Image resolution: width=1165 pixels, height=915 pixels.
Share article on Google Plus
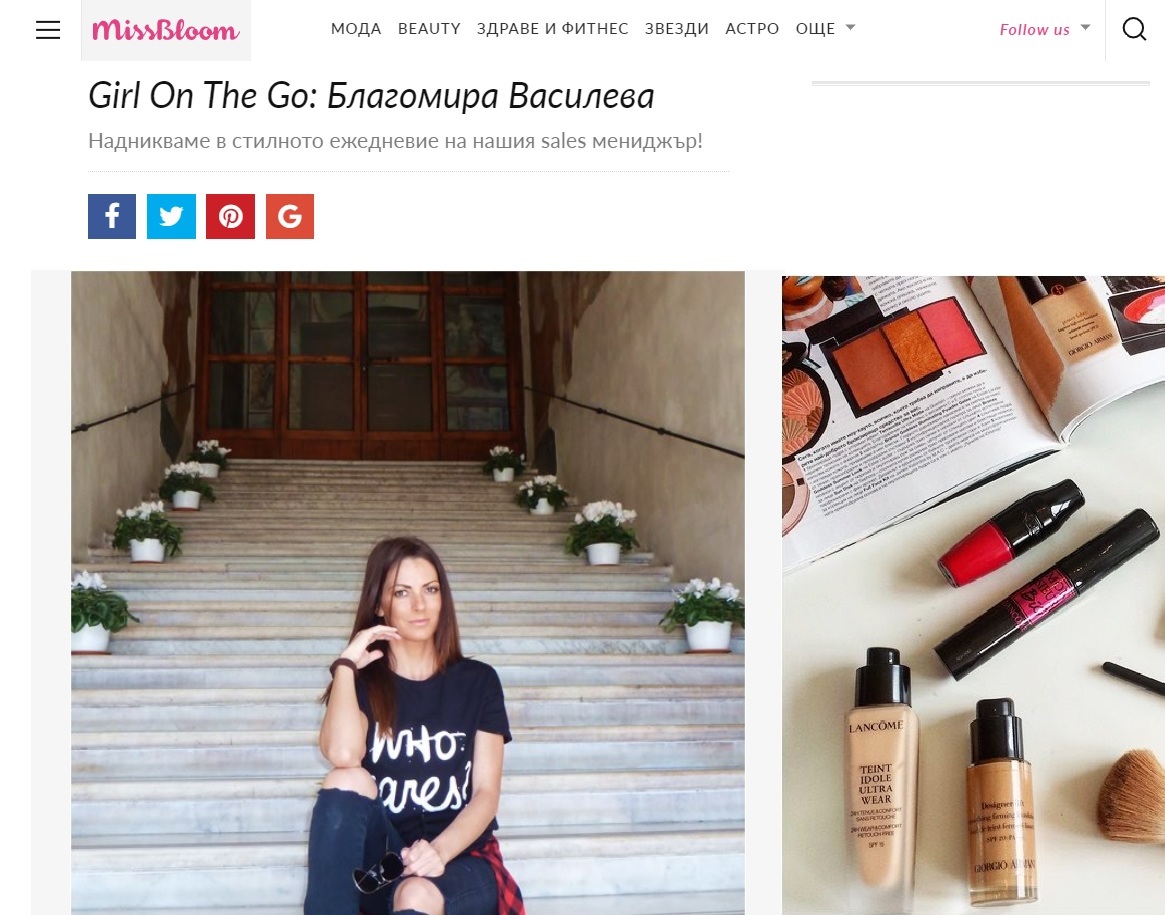[x=290, y=216]
